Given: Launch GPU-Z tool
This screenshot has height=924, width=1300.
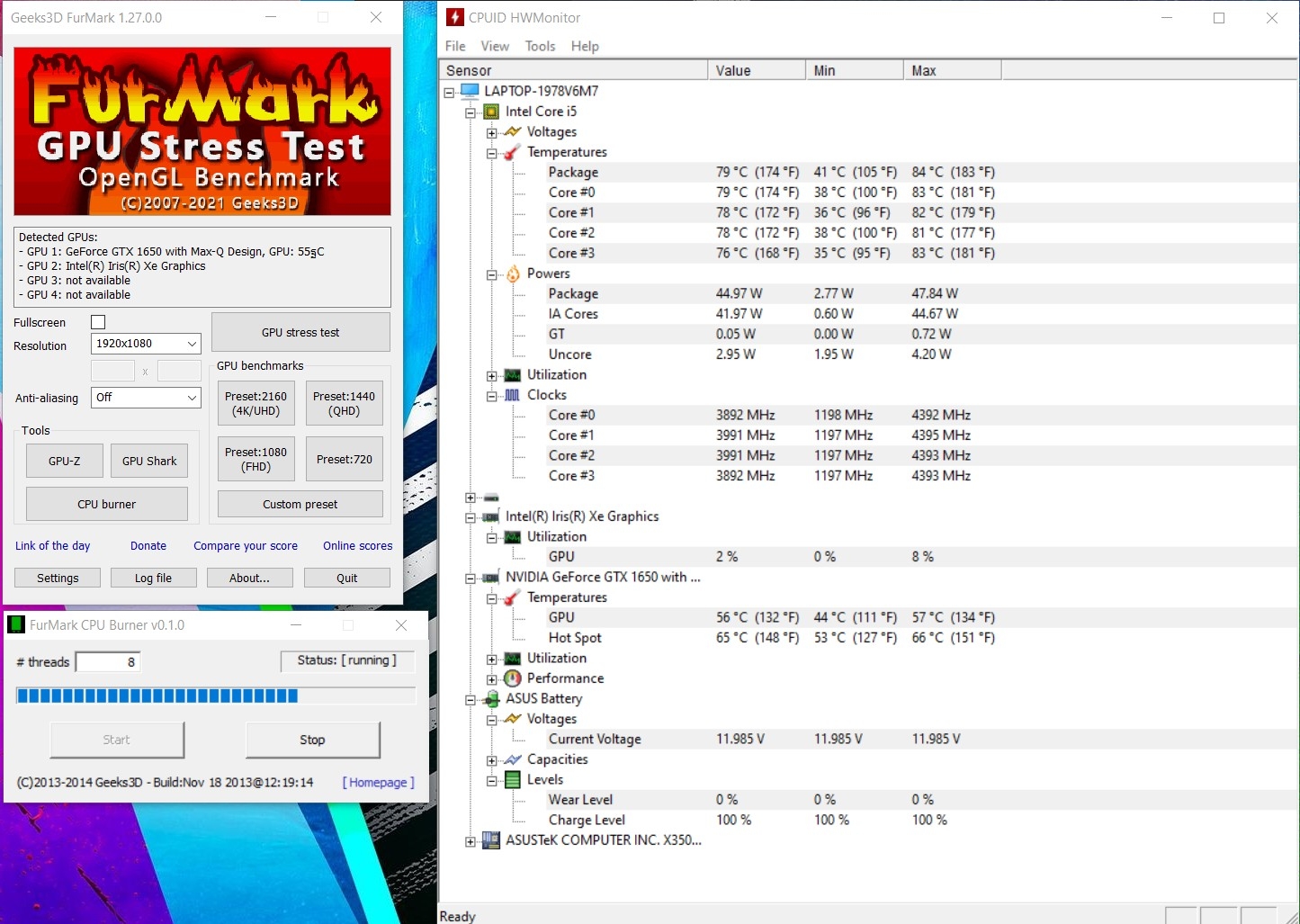Looking at the screenshot, I should [x=65, y=461].
